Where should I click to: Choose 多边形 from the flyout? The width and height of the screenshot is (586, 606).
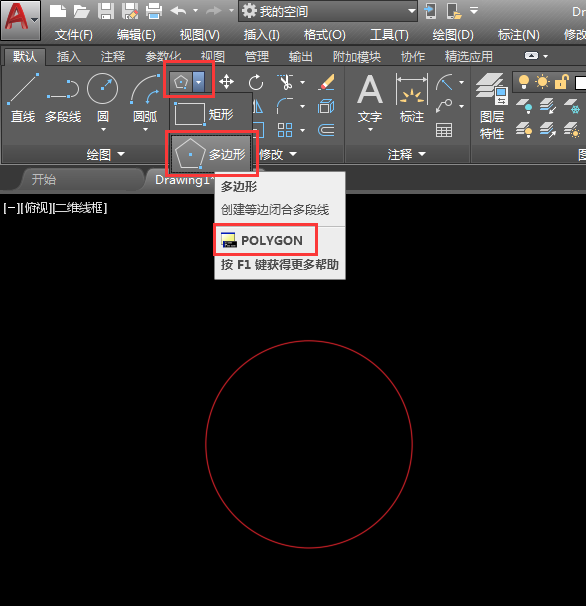click(x=211, y=154)
